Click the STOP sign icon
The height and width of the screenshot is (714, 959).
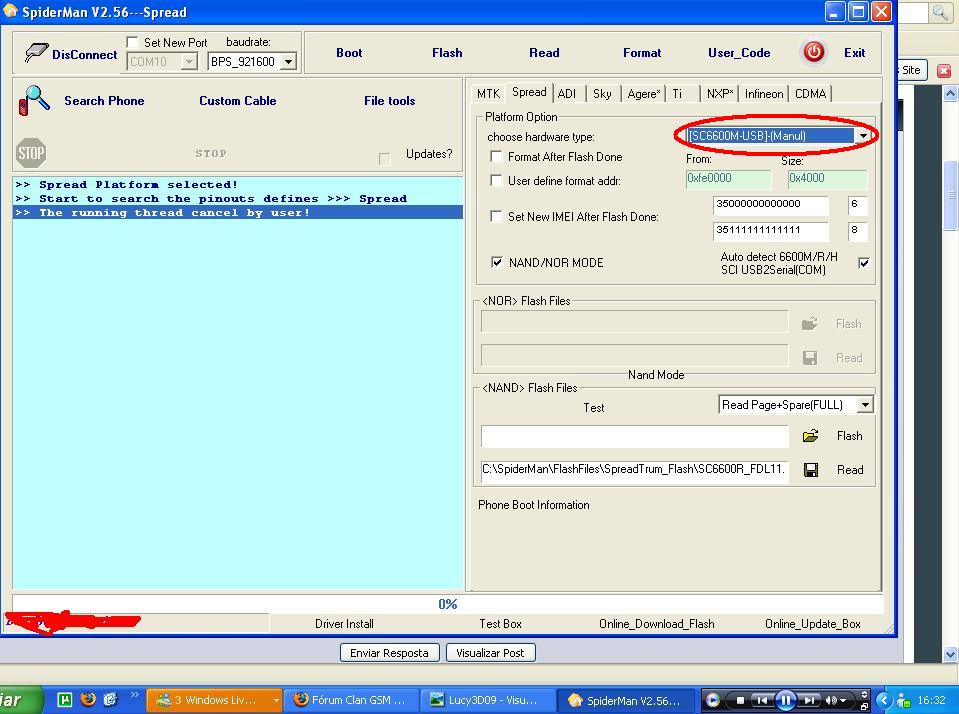(31, 153)
